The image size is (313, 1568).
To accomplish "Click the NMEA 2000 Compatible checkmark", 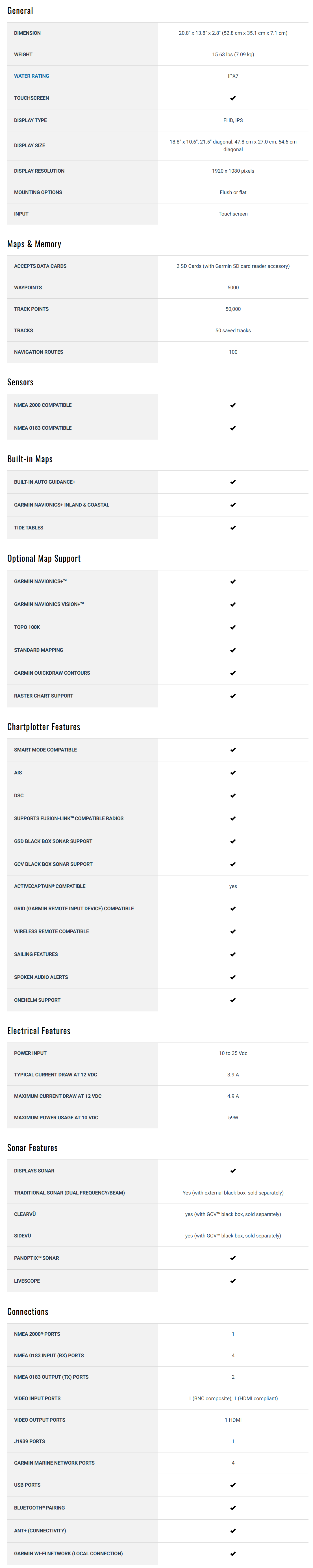I will (x=232, y=405).
